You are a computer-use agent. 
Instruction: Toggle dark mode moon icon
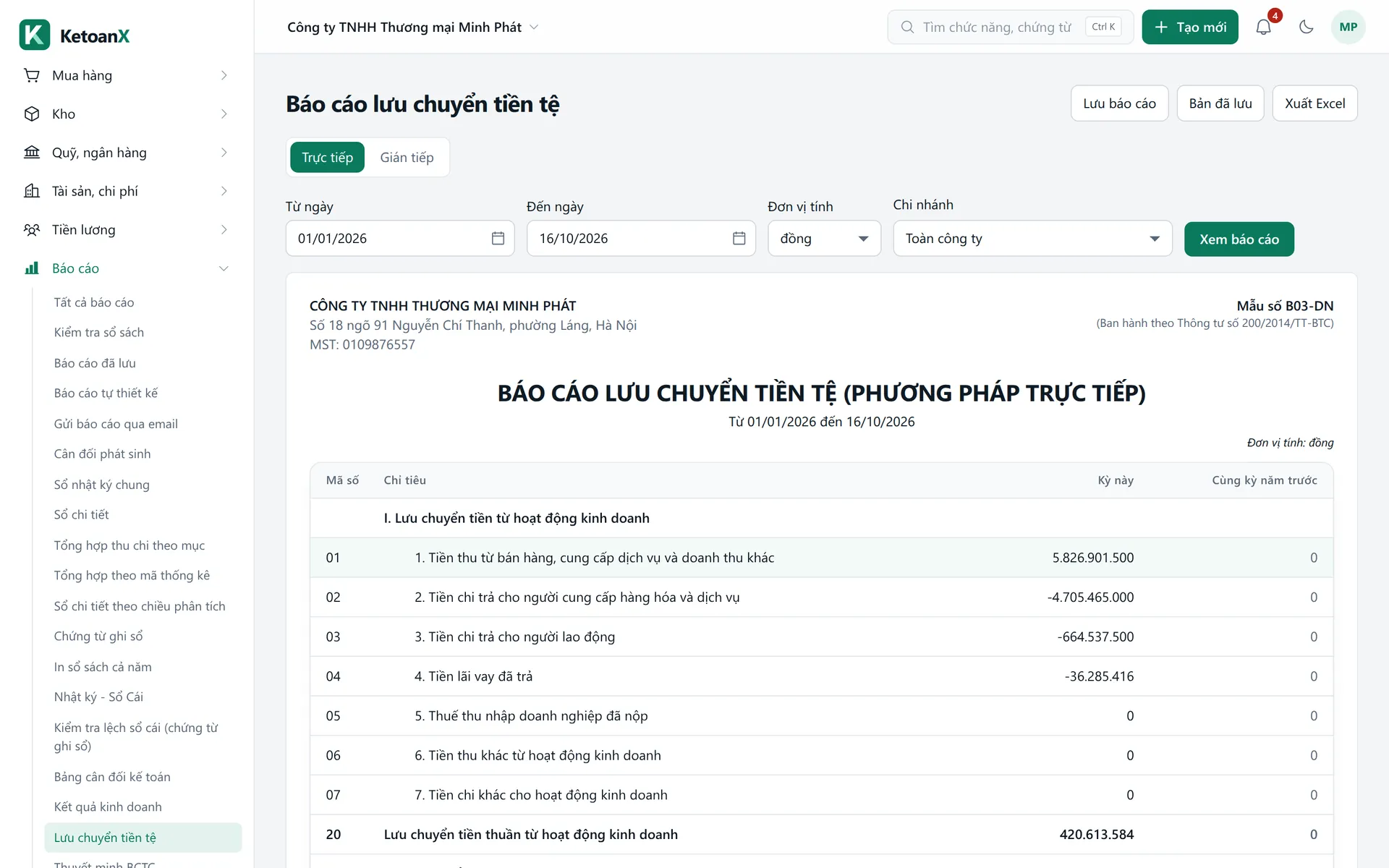pyautogui.click(x=1306, y=27)
